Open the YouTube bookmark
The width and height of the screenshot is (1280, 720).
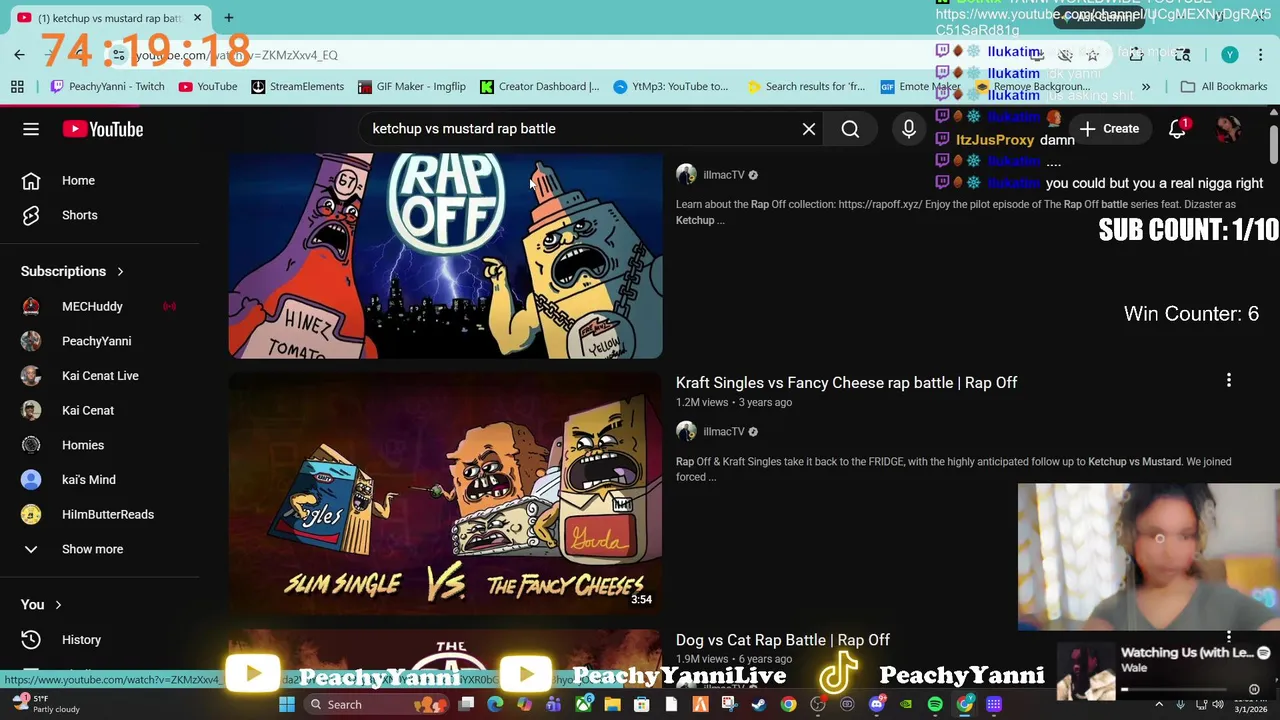208,87
